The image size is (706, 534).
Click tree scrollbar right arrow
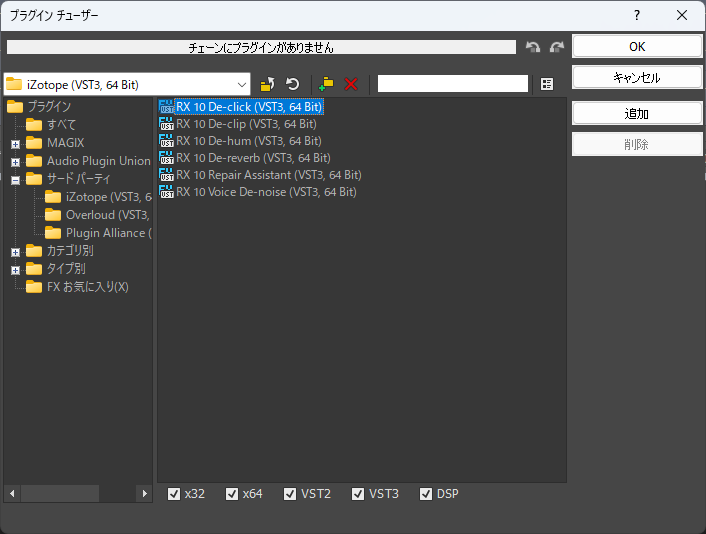tap(144, 494)
